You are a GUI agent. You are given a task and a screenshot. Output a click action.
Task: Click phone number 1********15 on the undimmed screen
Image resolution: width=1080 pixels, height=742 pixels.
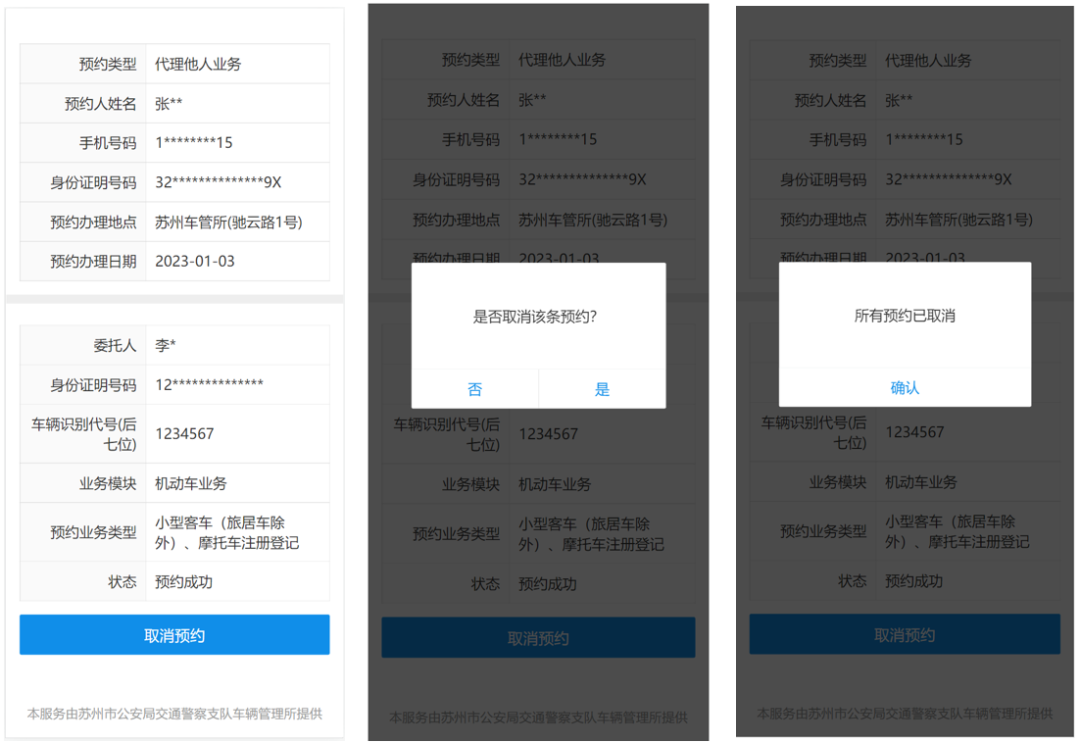[x=194, y=143]
